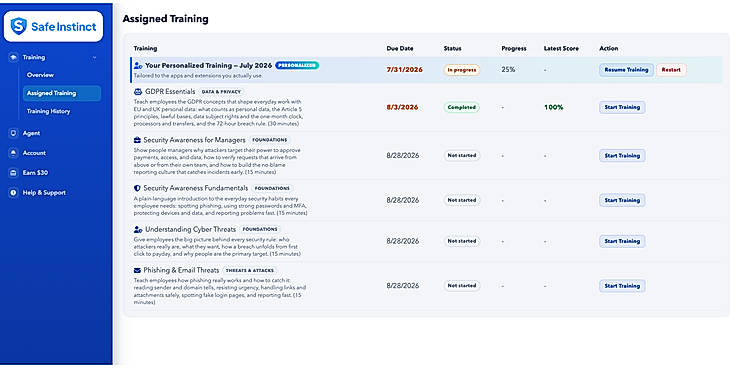Open the Earn $30 page

click(35, 173)
